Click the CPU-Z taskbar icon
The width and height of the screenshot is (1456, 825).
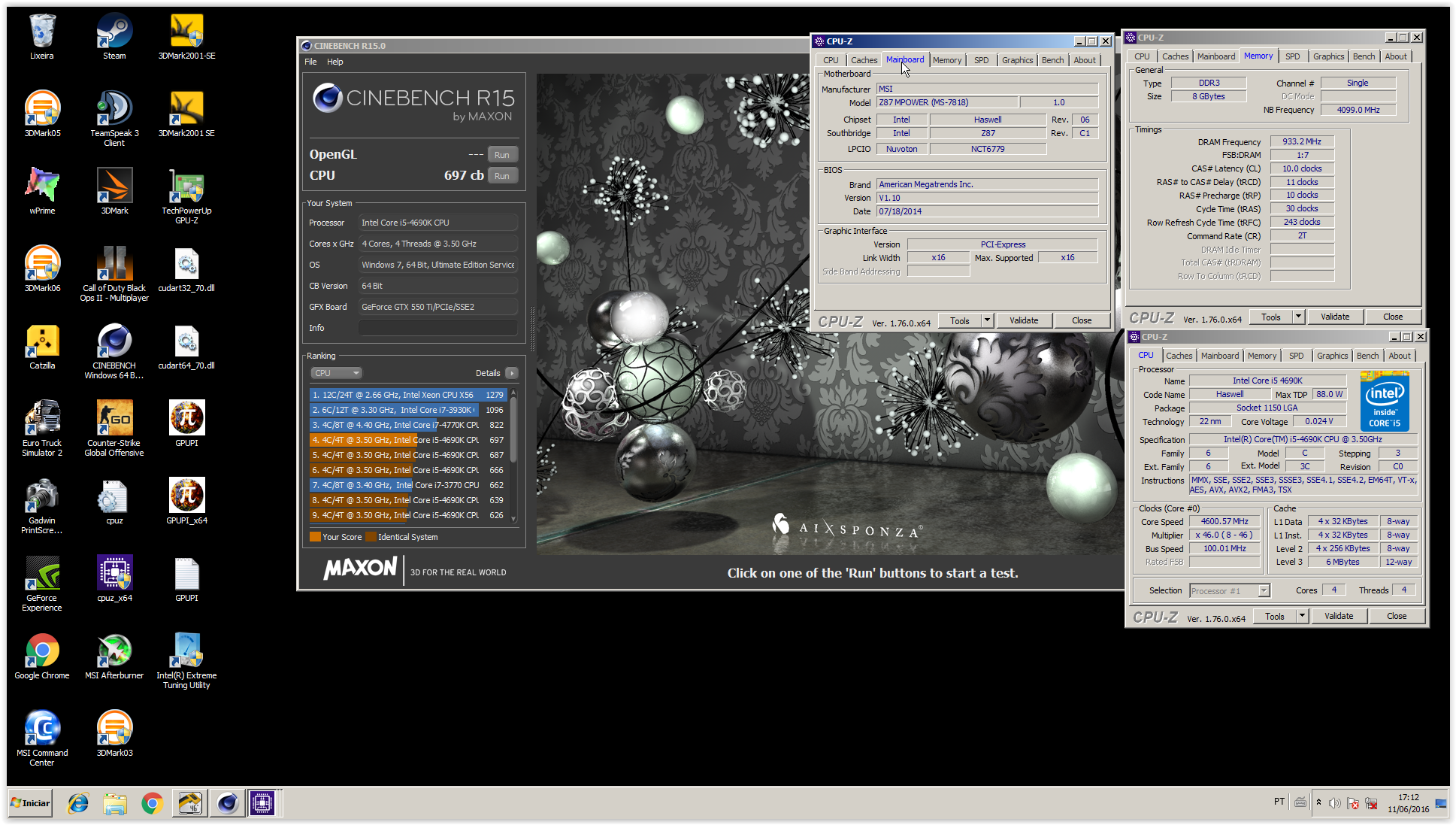click(x=262, y=803)
